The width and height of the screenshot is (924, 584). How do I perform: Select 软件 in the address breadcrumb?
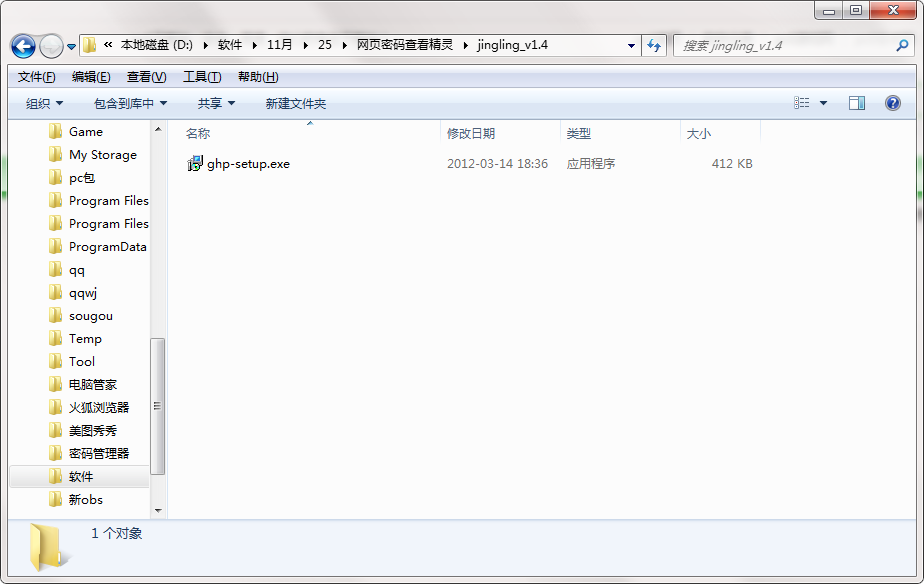pos(230,45)
